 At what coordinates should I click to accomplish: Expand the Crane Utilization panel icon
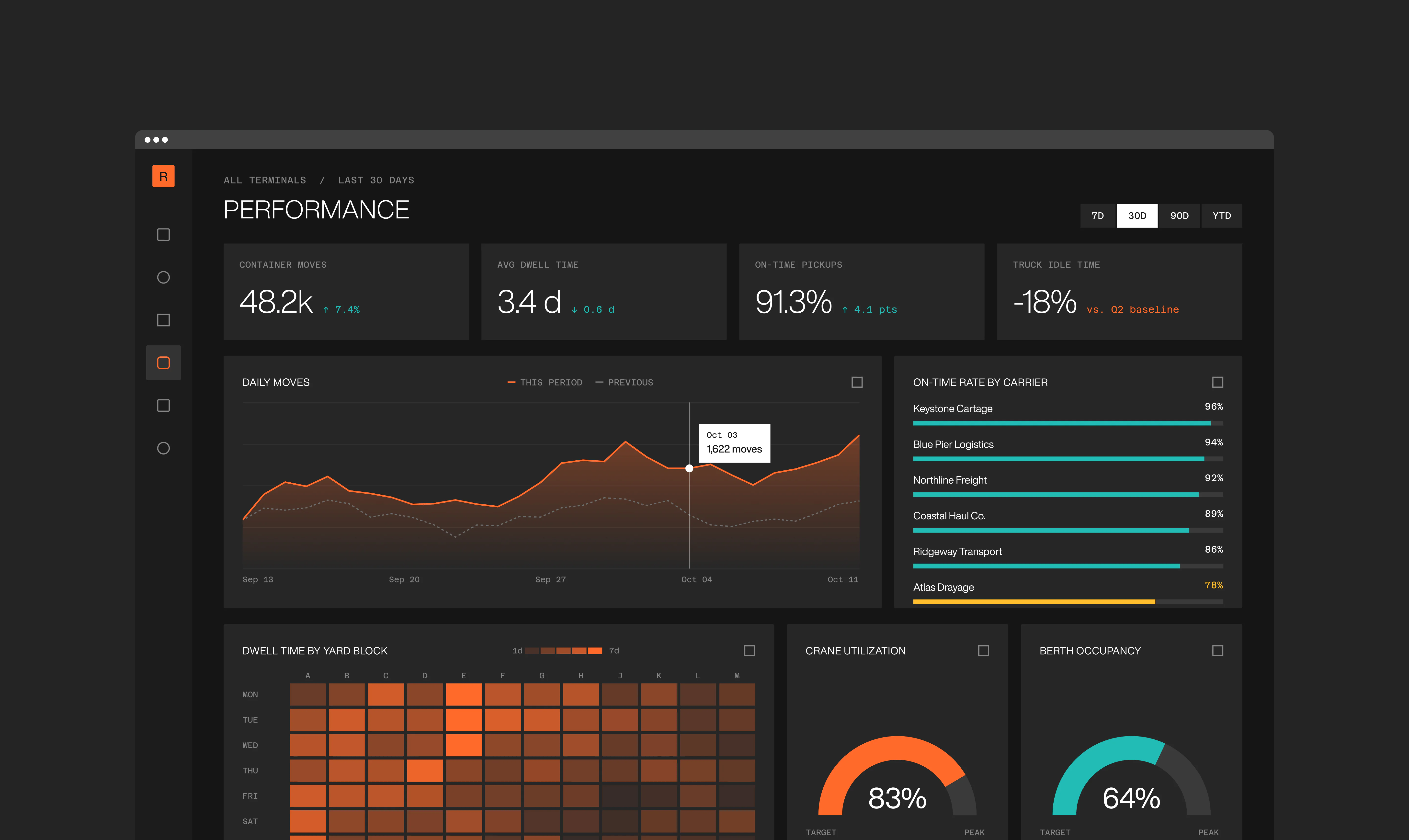click(x=983, y=651)
